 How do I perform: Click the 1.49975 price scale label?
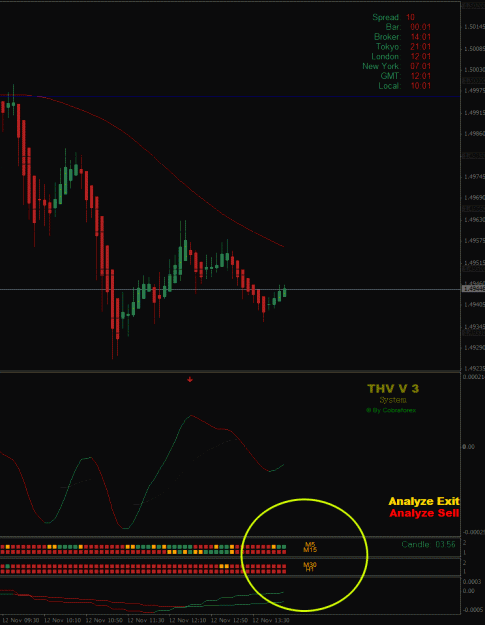pyautogui.click(x=474, y=91)
